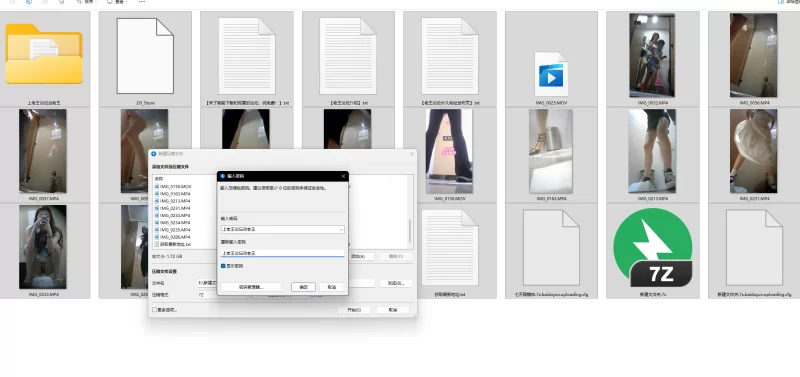Click the sort icon in the top toolbar
The image size is (800, 377).
pos(80,2)
